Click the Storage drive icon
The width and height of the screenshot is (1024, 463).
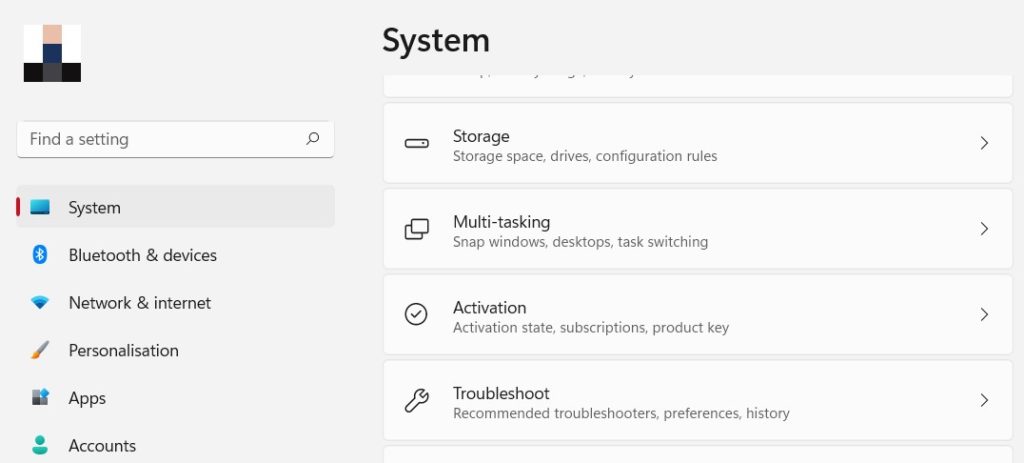pyautogui.click(x=416, y=143)
